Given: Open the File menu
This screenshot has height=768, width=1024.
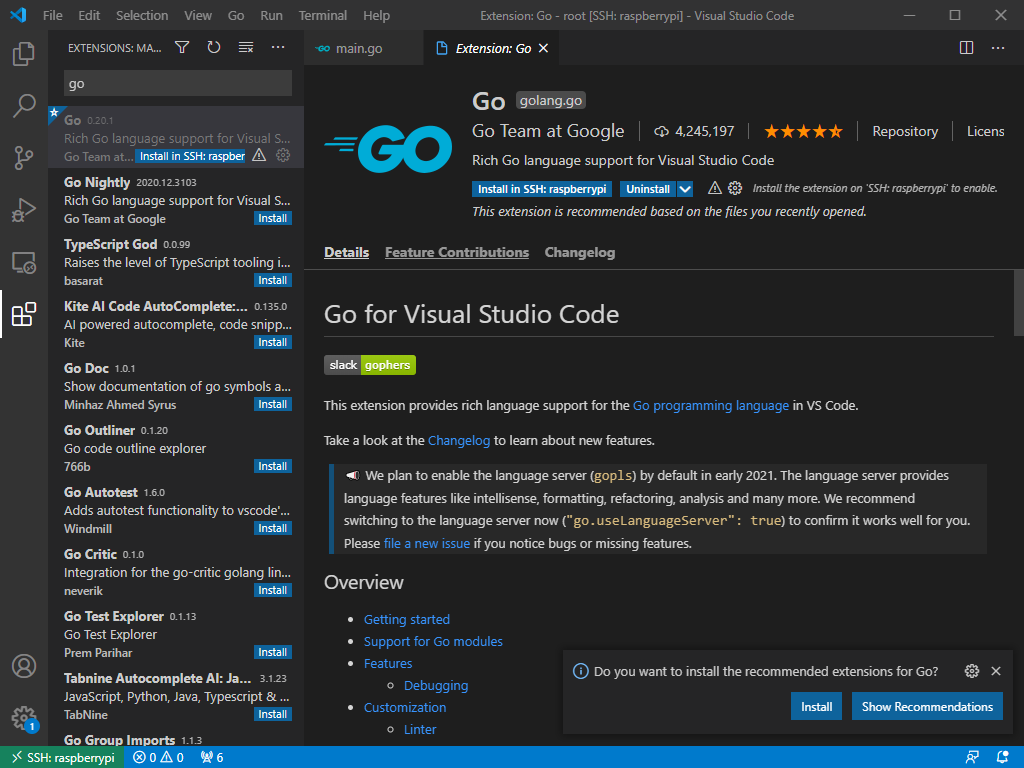Looking at the screenshot, I should tap(53, 16).
